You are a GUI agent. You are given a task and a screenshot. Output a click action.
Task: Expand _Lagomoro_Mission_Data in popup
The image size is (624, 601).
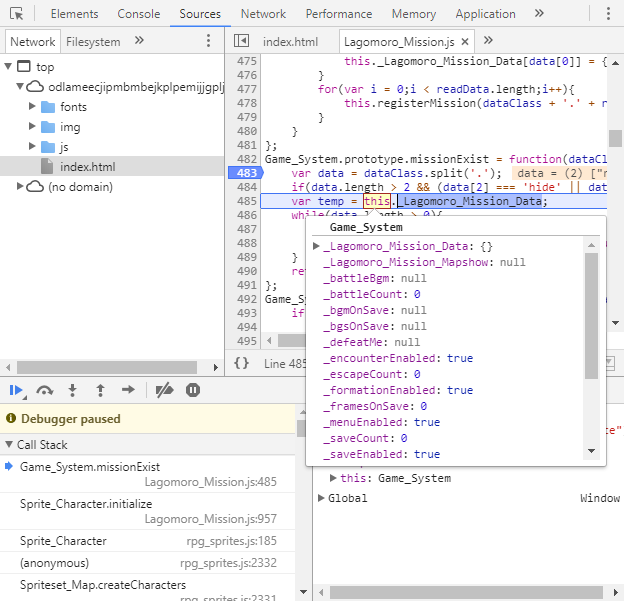point(316,246)
